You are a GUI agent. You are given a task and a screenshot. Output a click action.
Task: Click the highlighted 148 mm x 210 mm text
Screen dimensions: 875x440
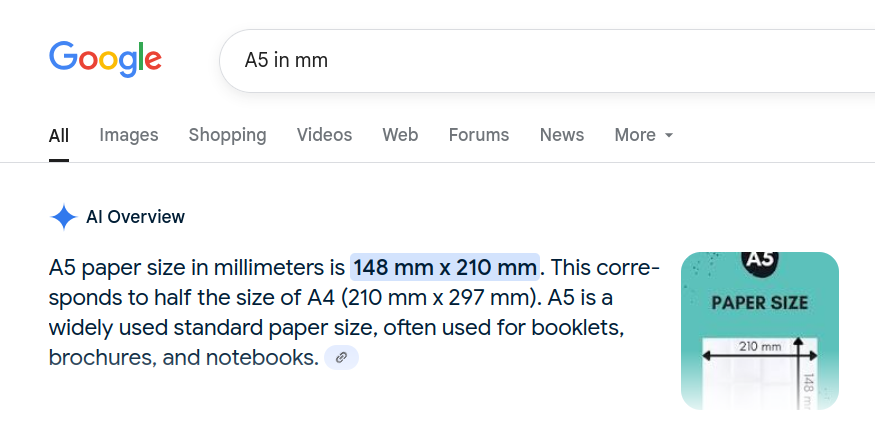click(445, 267)
